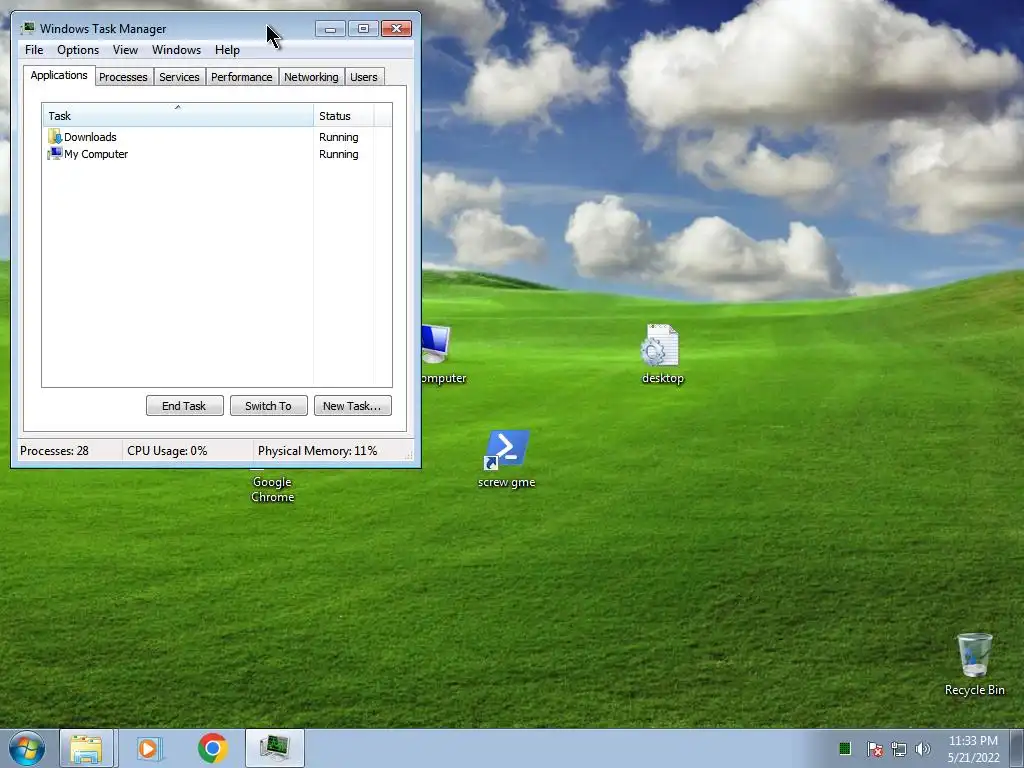The height and width of the screenshot is (768, 1024).
Task: Open the network tray icon
Action: 899,749
